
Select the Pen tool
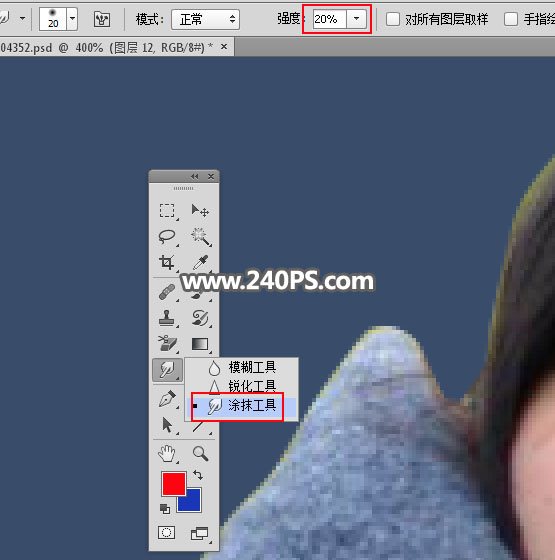167,398
